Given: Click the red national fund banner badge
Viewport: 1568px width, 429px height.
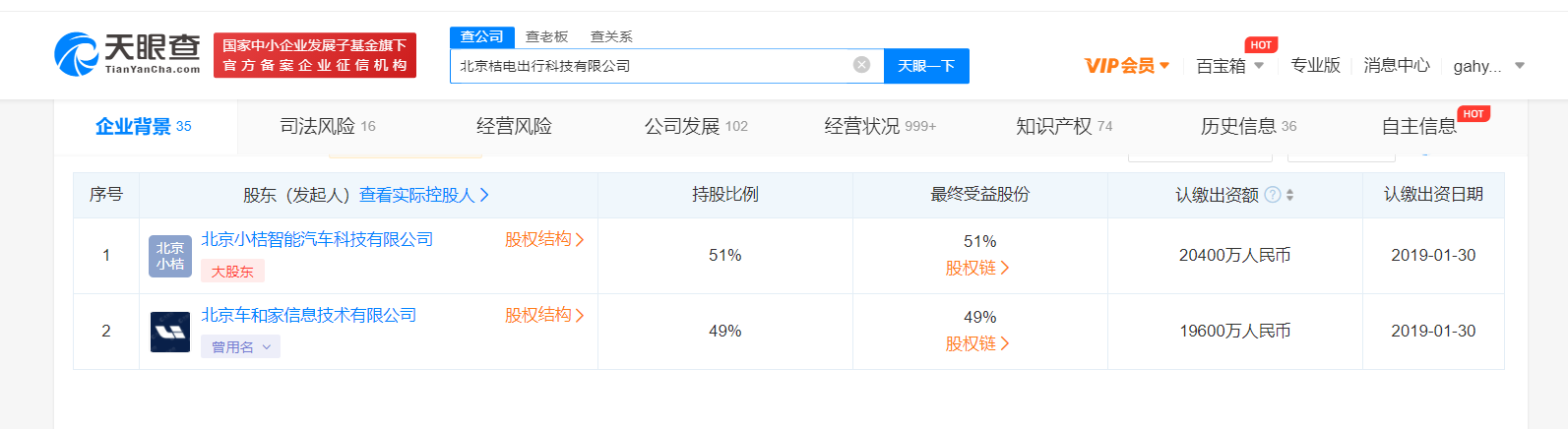Looking at the screenshot, I should [x=315, y=55].
